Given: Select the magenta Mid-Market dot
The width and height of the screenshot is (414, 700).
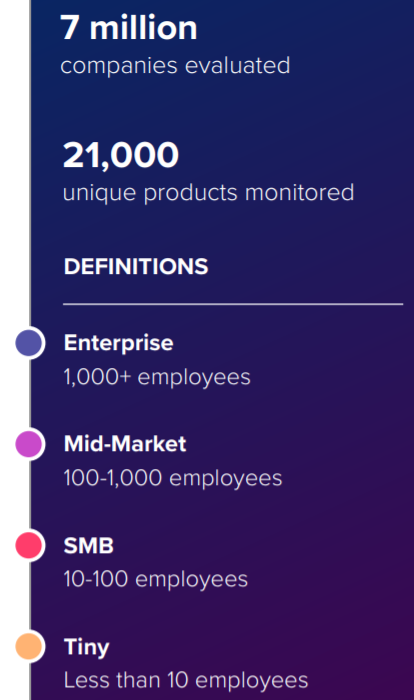Looking at the screenshot, I should (29, 444).
